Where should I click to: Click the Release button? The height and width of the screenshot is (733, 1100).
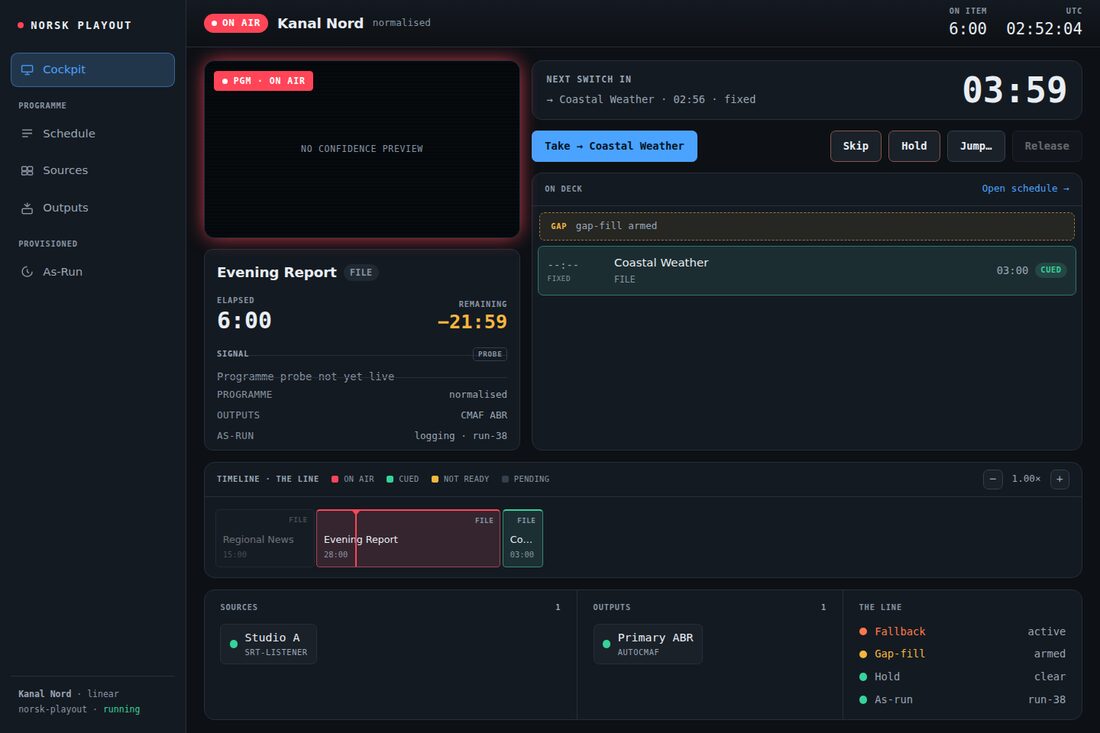tap(1047, 146)
